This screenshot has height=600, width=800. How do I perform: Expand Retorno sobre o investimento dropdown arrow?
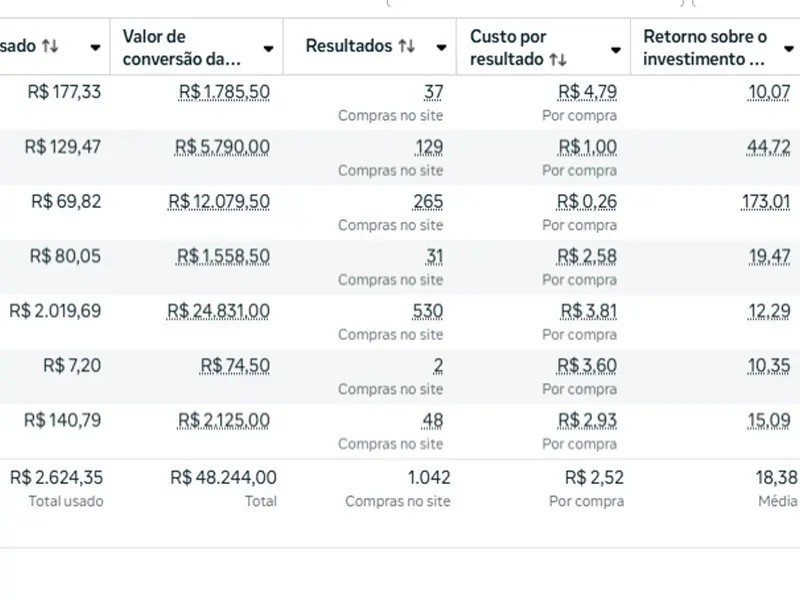click(788, 48)
